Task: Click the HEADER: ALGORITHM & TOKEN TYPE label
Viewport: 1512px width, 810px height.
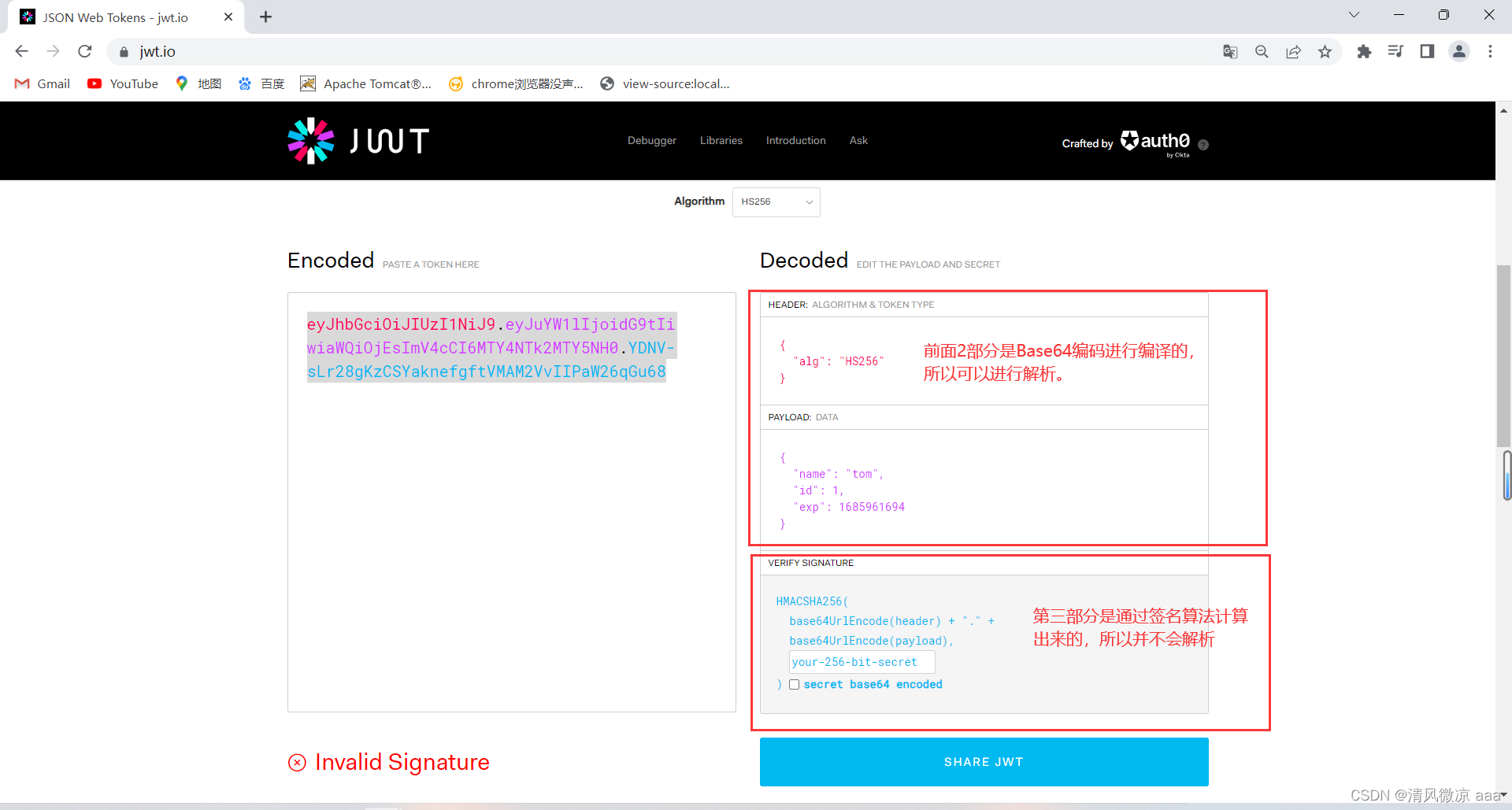Action: tap(851, 305)
